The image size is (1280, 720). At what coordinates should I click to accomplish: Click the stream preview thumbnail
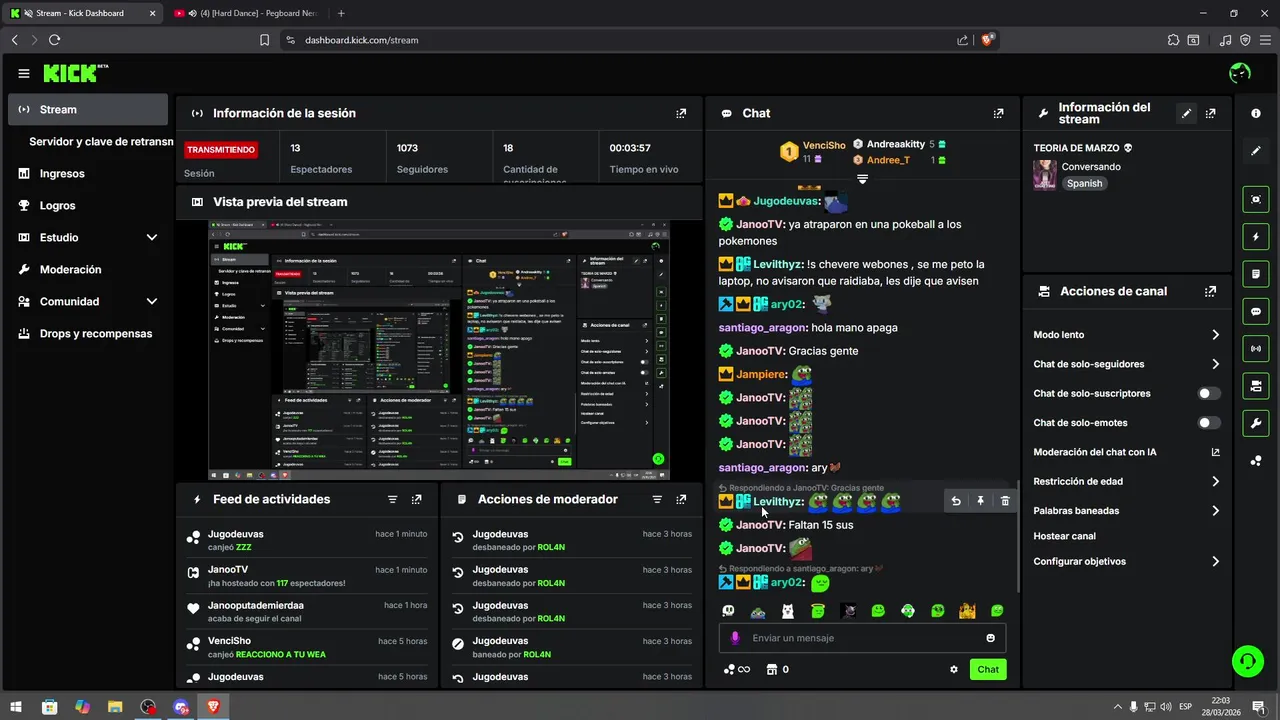pyautogui.click(x=439, y=351)
